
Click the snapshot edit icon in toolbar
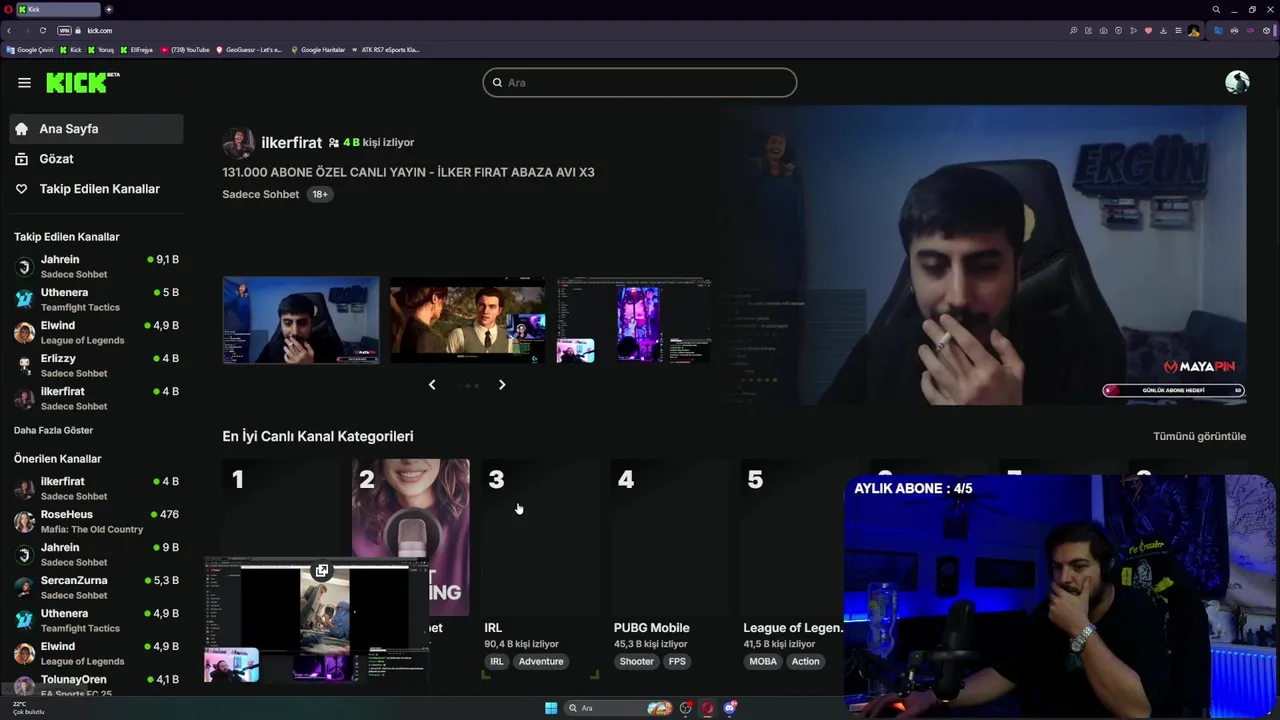pos(1089,30)
